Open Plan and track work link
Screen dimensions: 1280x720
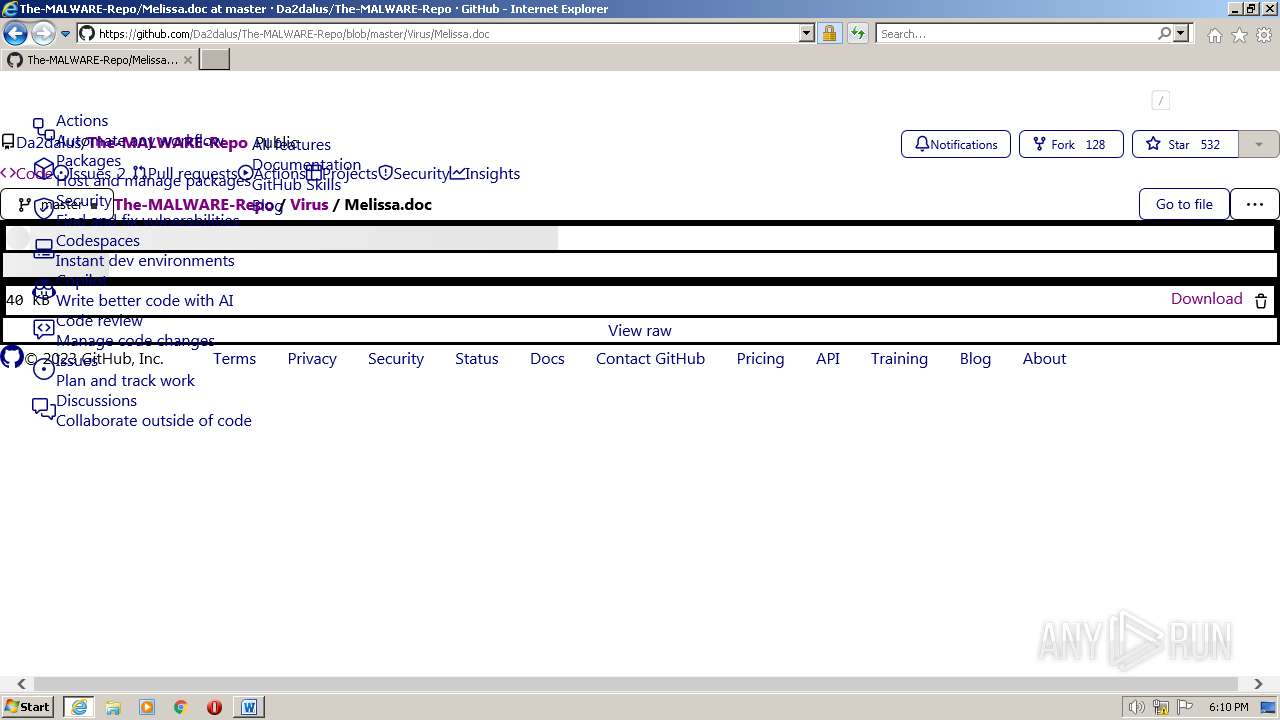click(125, 380)
